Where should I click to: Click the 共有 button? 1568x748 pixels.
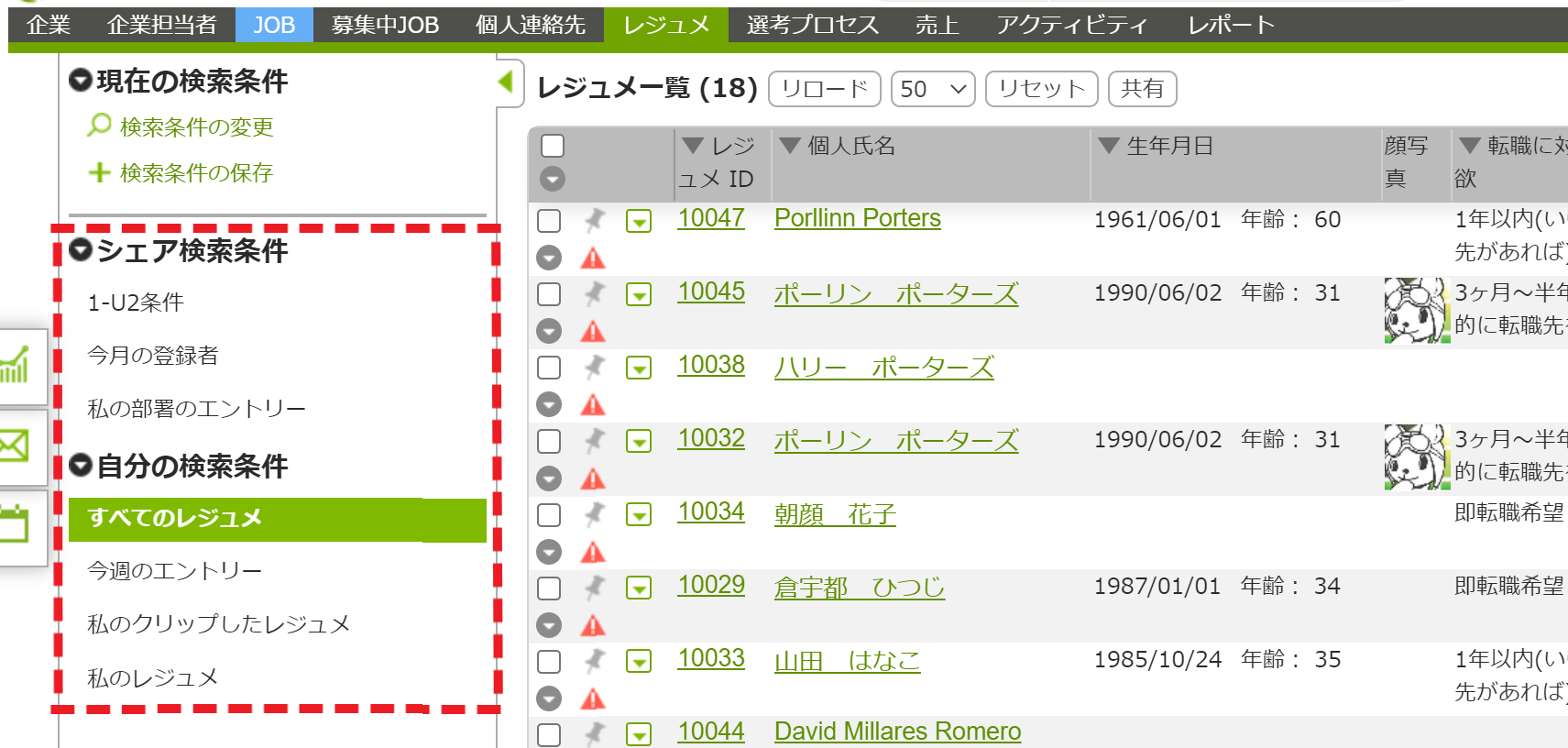tap(1142, 89)
